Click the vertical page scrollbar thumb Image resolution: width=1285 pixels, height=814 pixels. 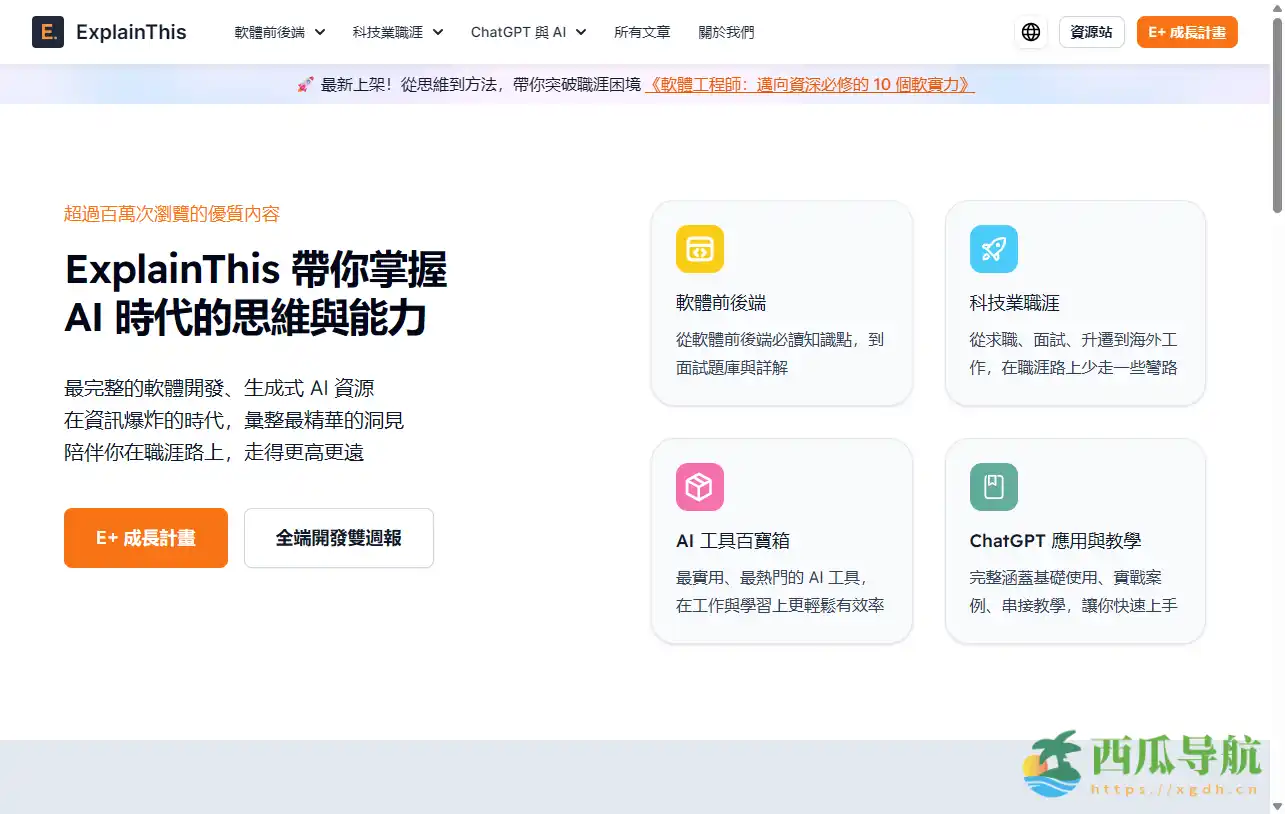(1277, 115)
